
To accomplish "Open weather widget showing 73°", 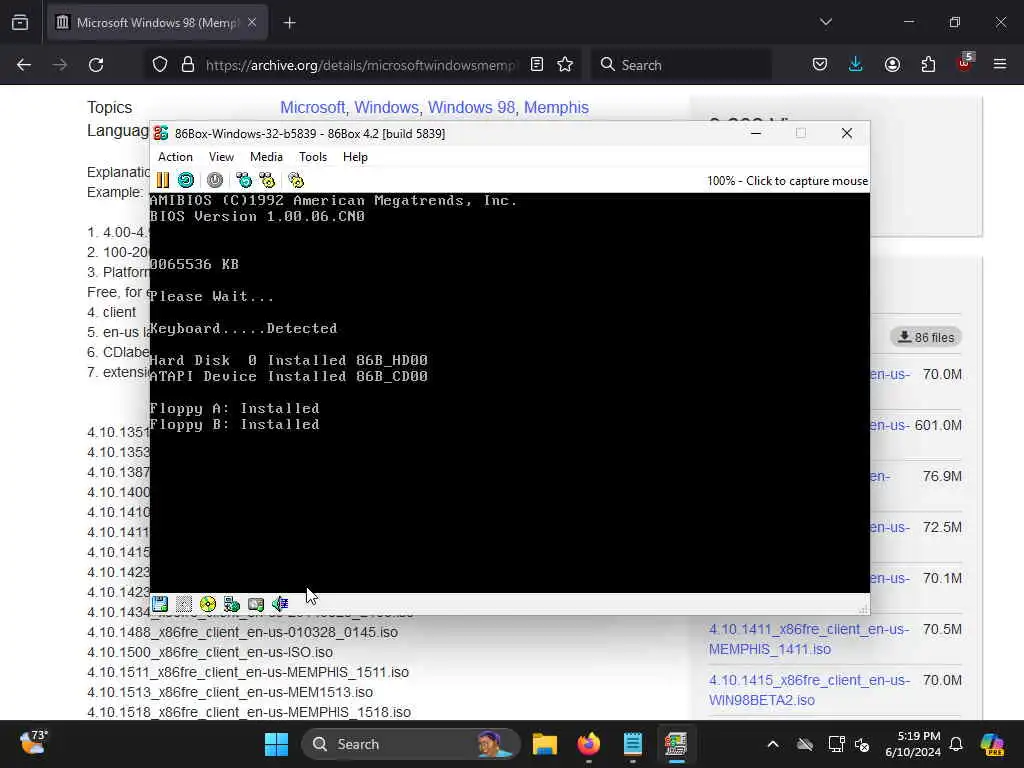I will pyautogui.click(x=33, y=743).
